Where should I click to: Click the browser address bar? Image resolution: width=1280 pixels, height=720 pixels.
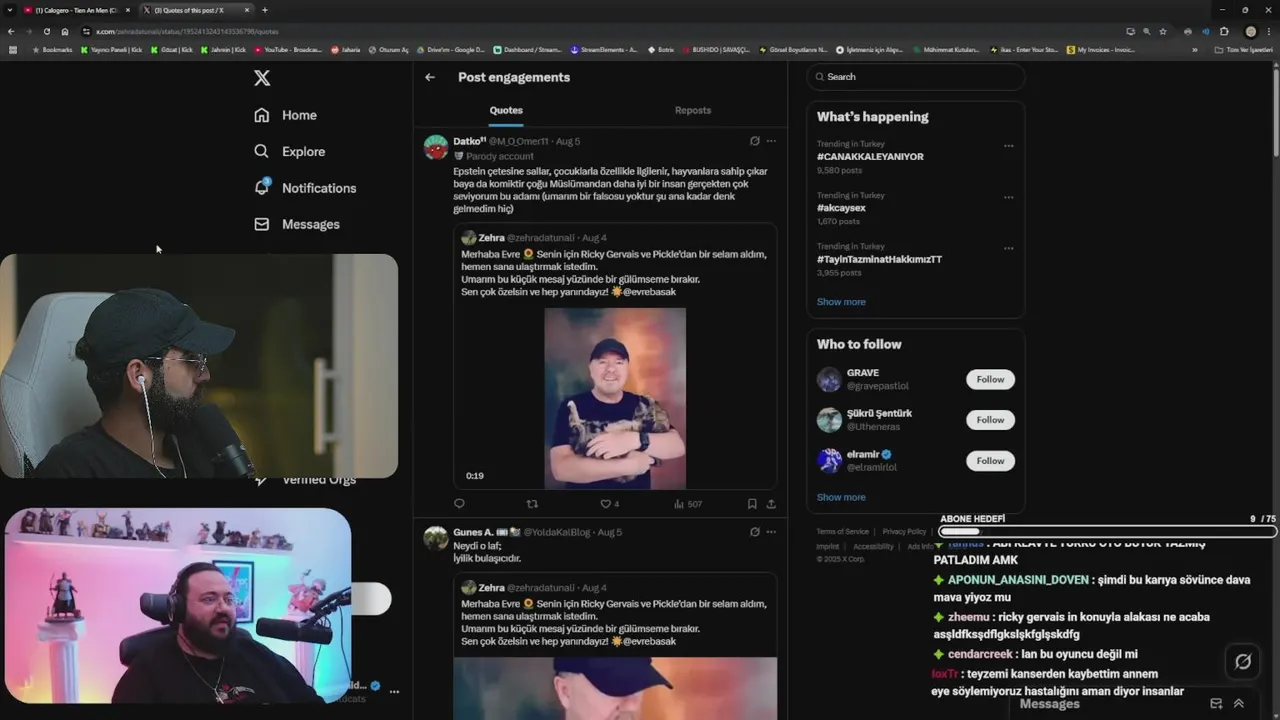coord(600,31)
